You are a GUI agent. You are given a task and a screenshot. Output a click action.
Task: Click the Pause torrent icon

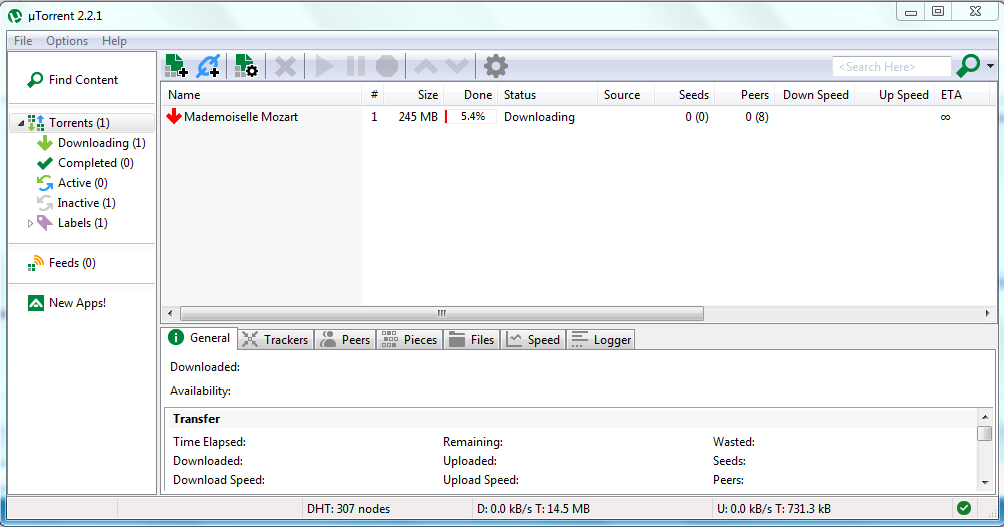355,66
